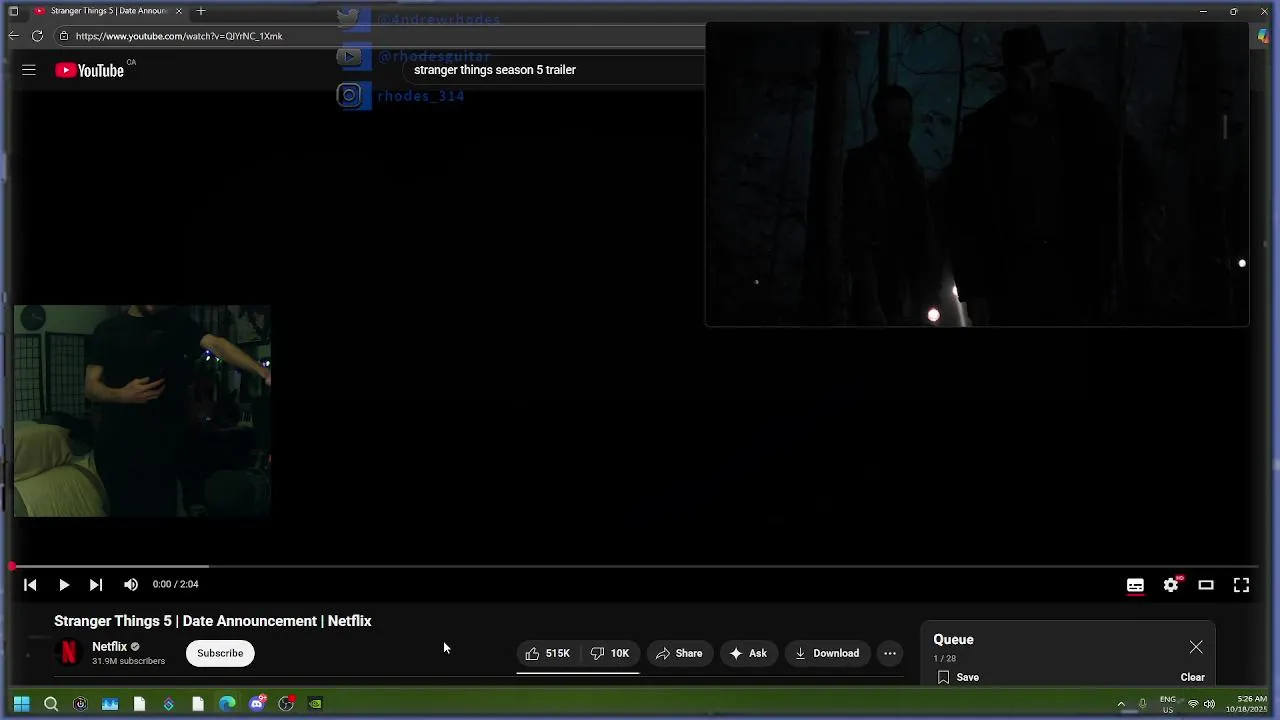1280x720 pixels.
Task: Subscribe to the Netflix channel
Action: click(220, 653)
